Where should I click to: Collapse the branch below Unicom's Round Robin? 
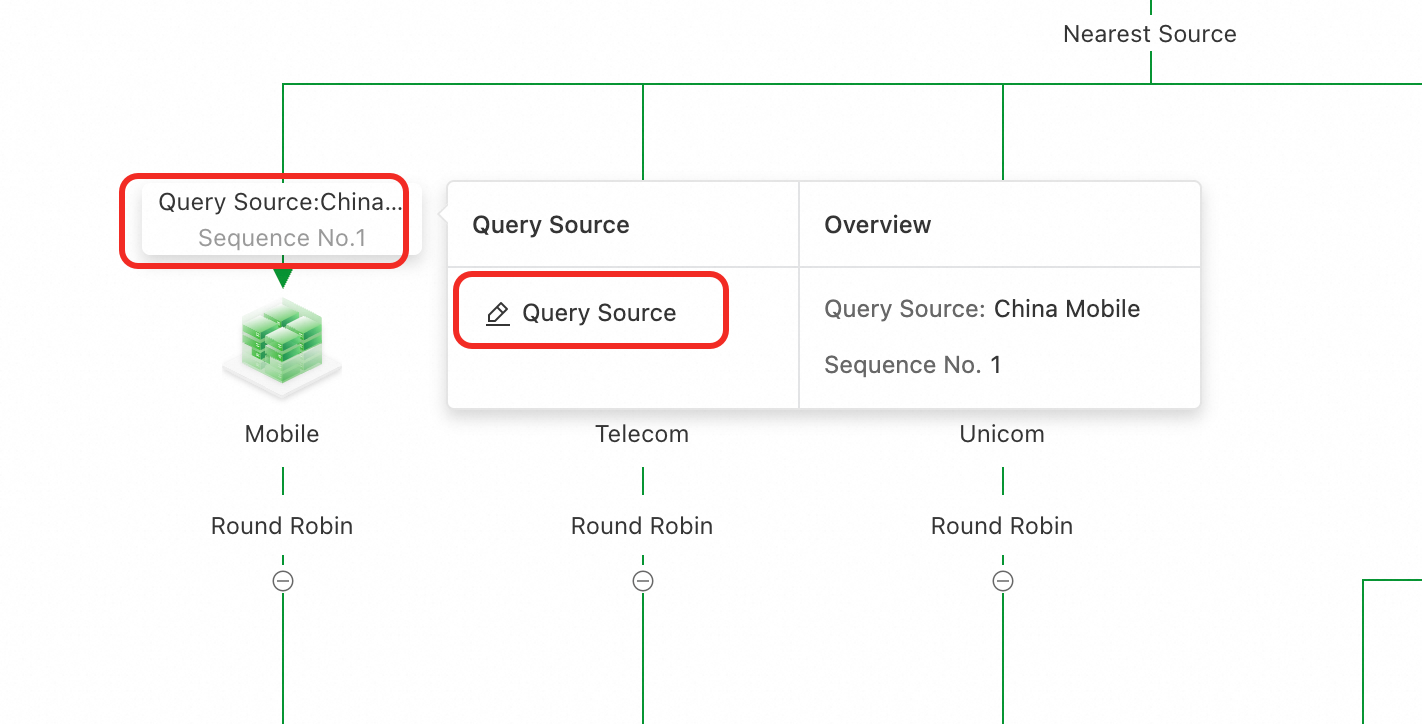click(x=1003, y=580)
